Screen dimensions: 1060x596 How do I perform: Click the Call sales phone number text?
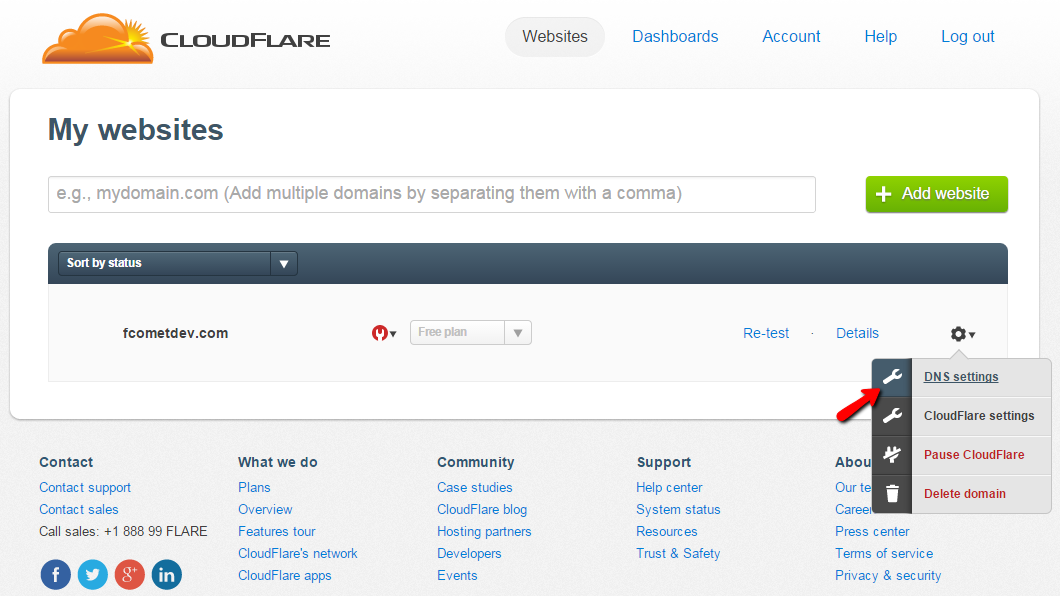(123, 531)
